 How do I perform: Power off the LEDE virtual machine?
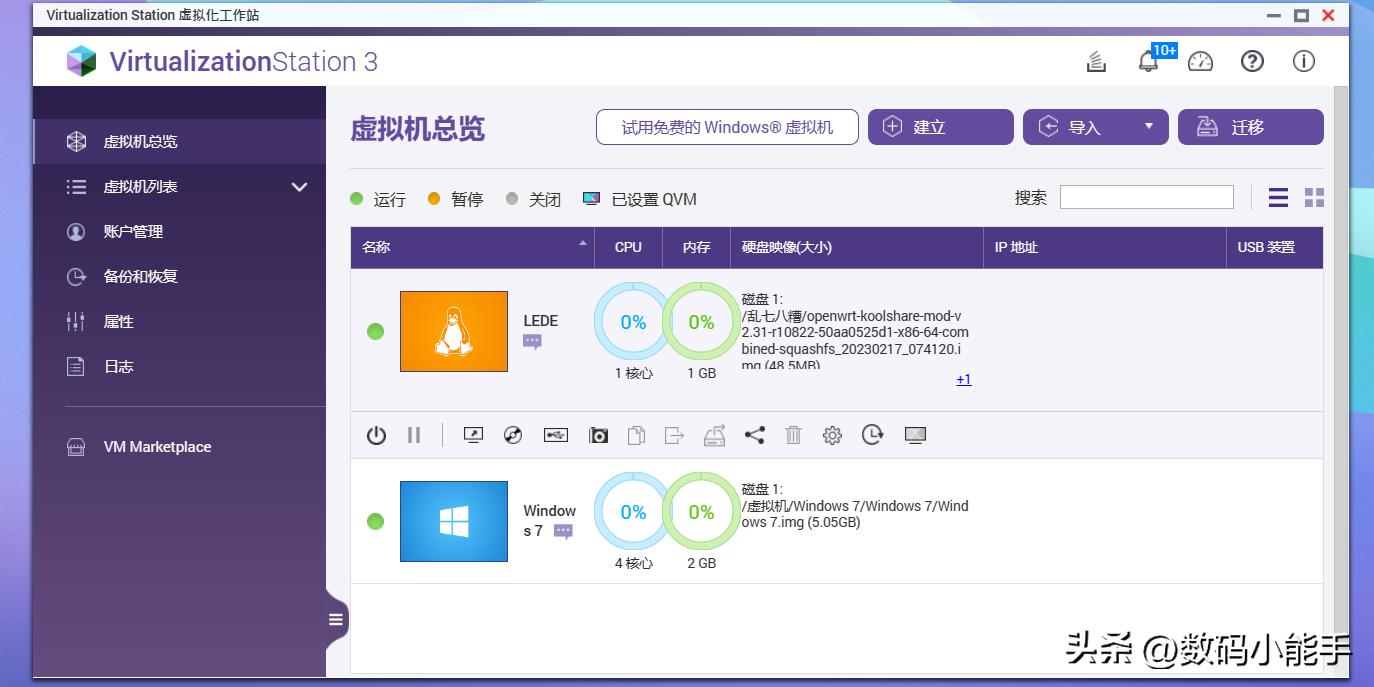click(376, 435)
